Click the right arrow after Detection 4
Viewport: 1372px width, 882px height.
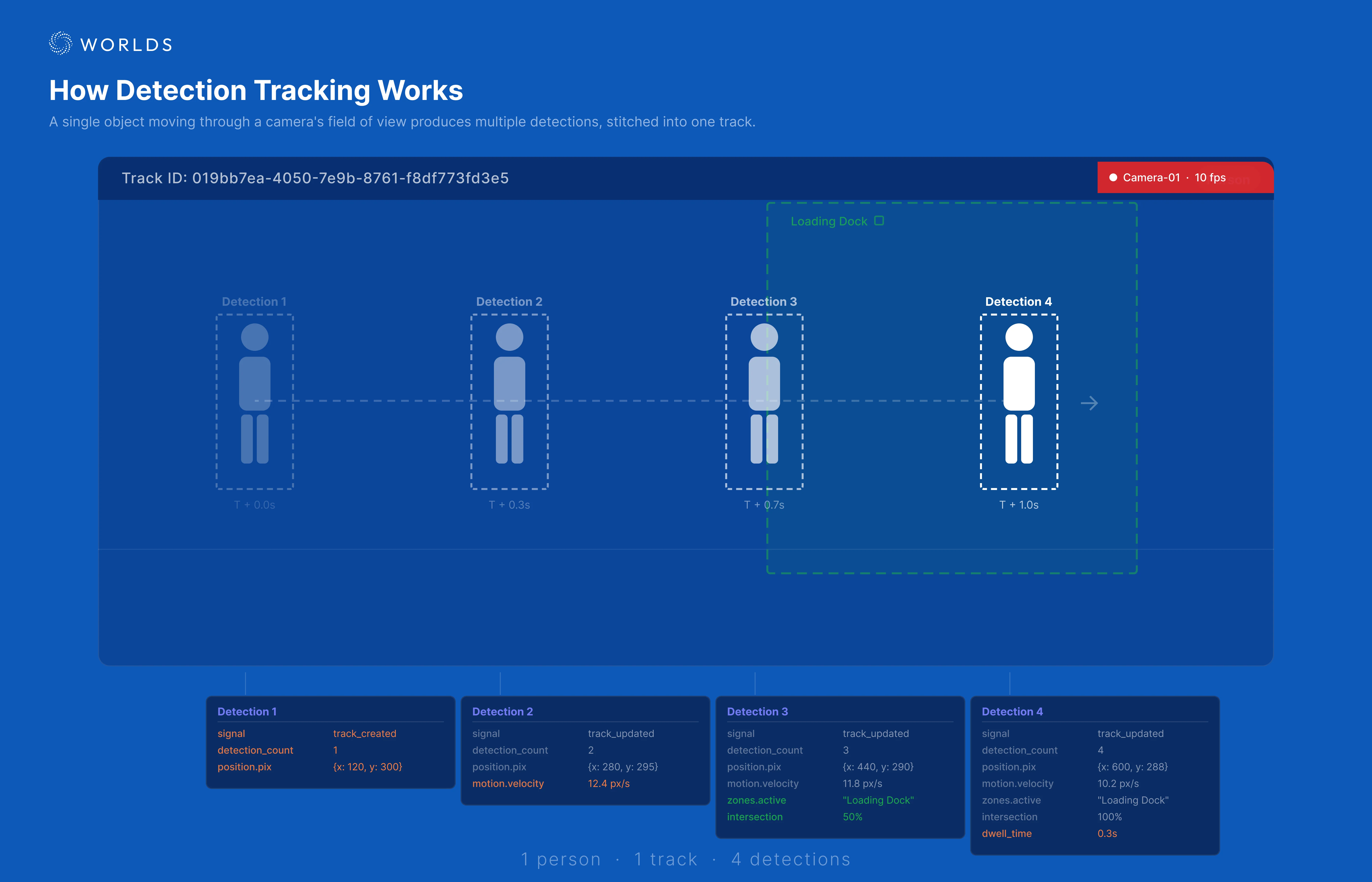point(1089,403)
